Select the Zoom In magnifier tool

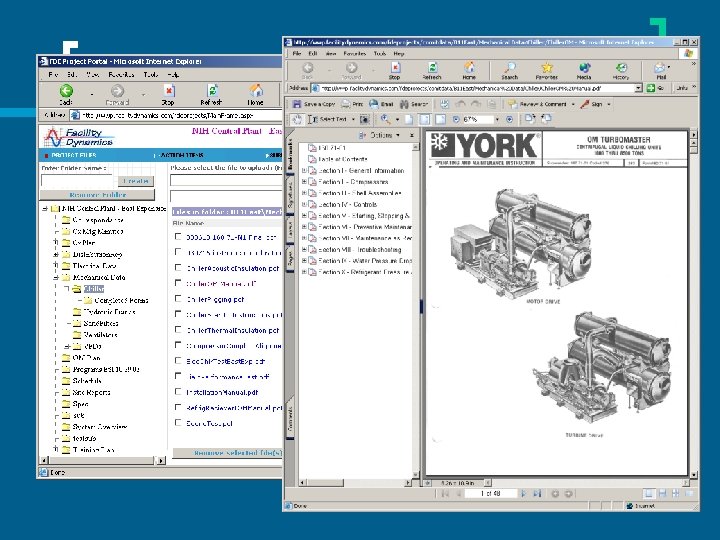(x=385, y=119)
